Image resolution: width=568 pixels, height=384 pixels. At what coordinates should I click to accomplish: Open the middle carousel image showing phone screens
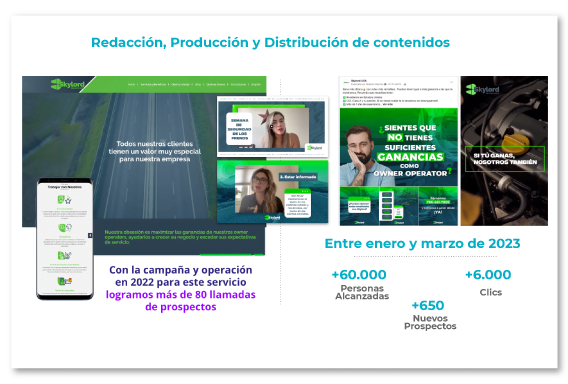pos(398,206)
